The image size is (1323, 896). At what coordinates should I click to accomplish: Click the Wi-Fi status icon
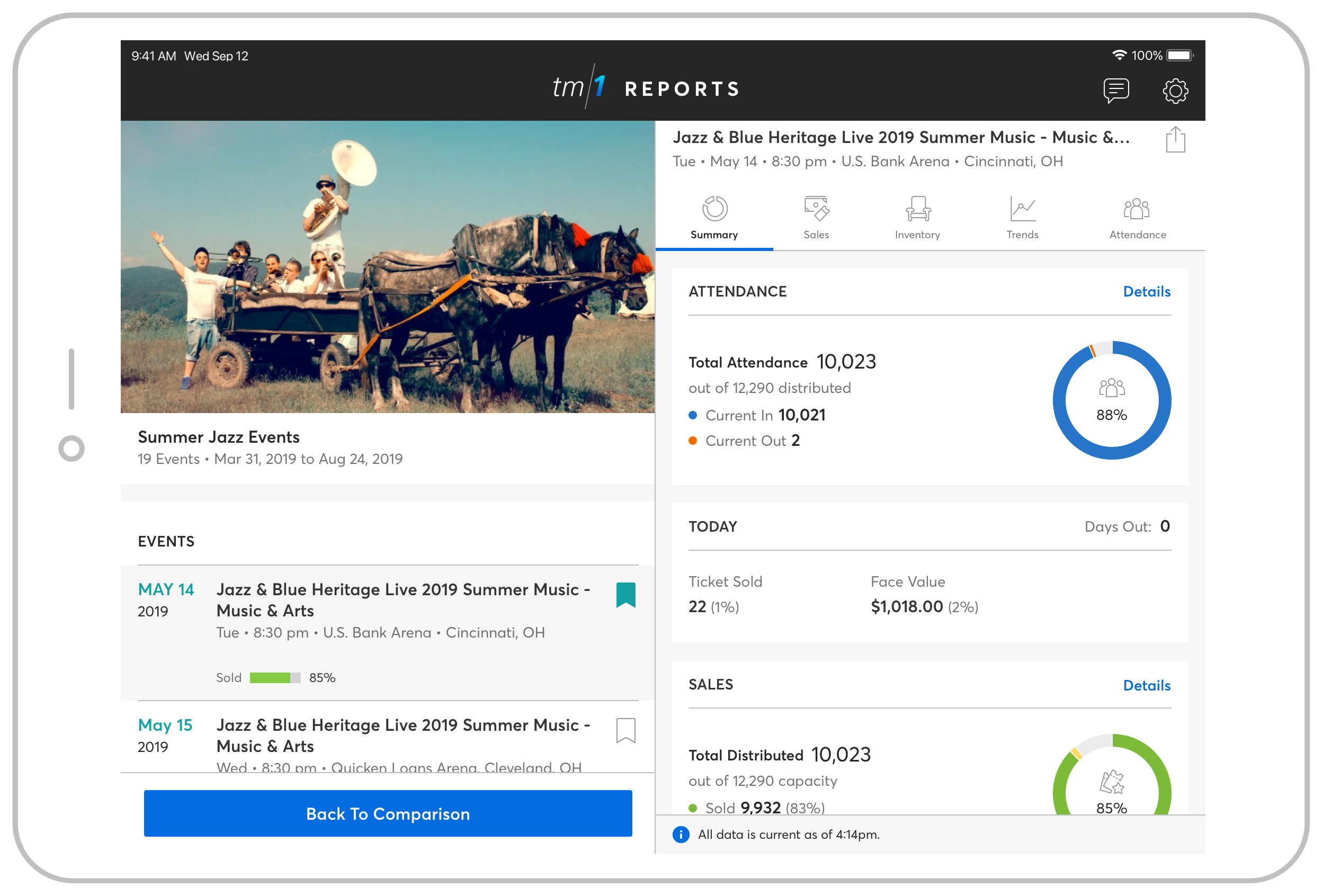click(x=1119, y=55)
